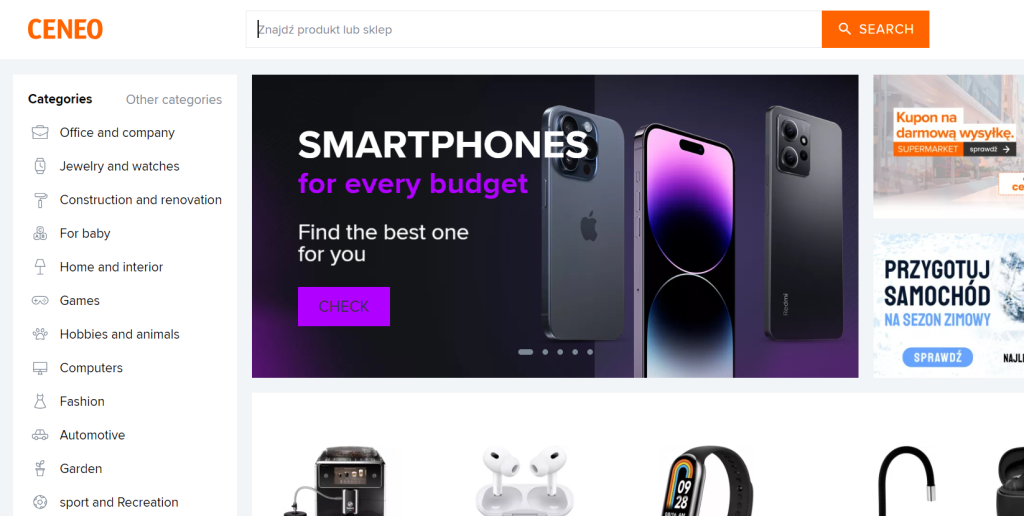Open the CENEO logo homepage link
1024x516 pixels.
point(65,29)
